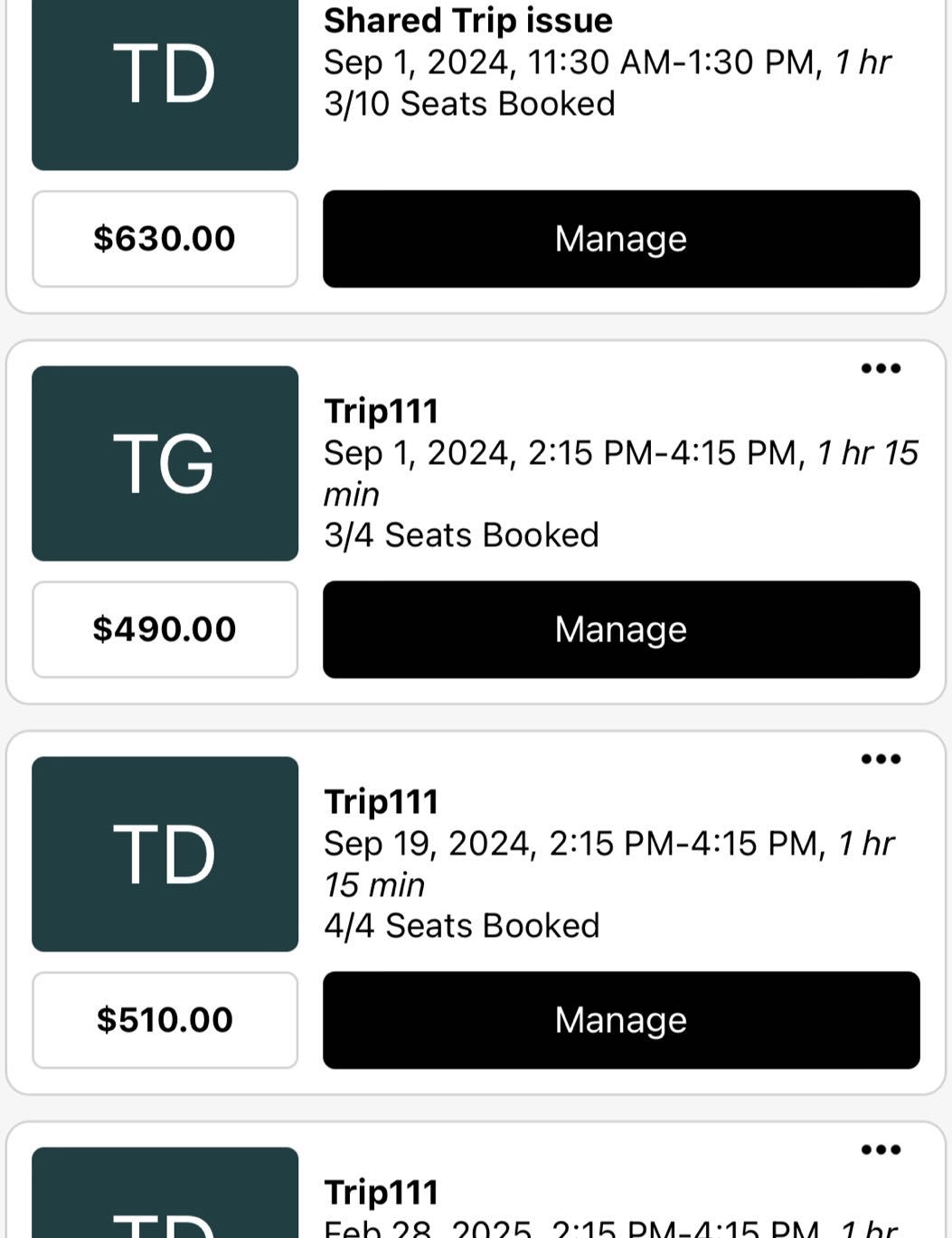Open TD avatar for Sep 19 trip
Viewport: 952px width, 1238px height.
pyautogui.click(x=165, y=854)
